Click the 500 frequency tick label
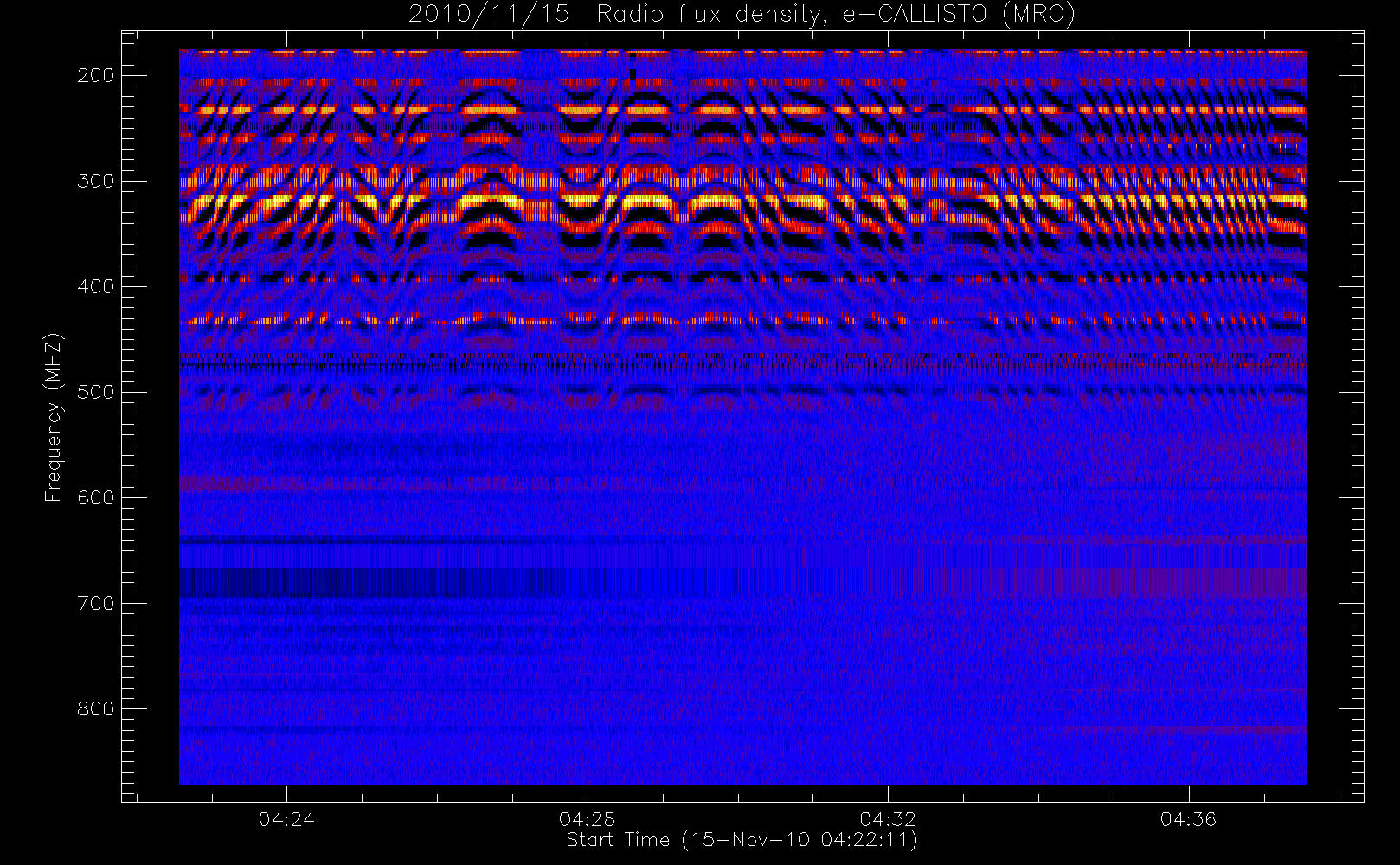 click(x=96, y=392)
